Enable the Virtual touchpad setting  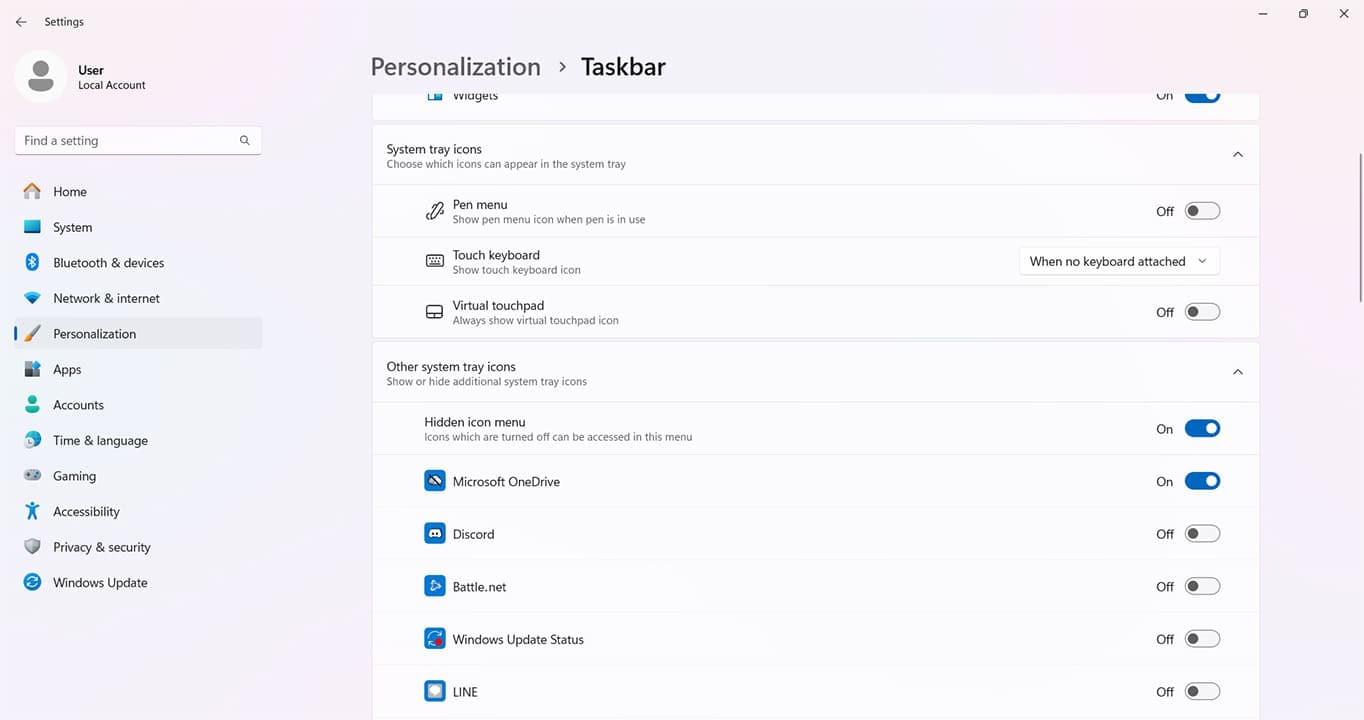click(x=1202, y=311)
